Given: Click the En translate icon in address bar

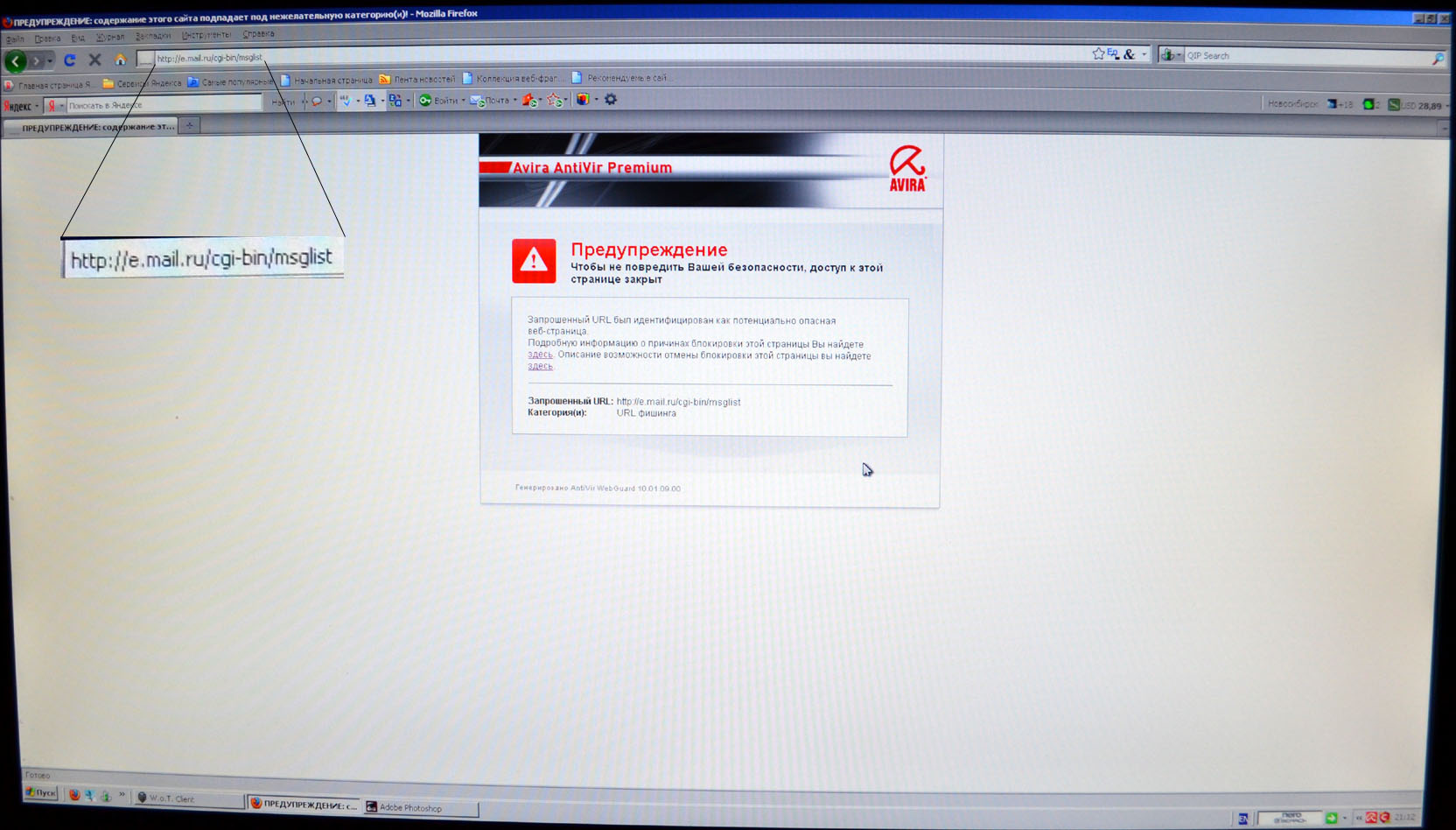Looking at the screenshot, I should (x=1113, y=53).
